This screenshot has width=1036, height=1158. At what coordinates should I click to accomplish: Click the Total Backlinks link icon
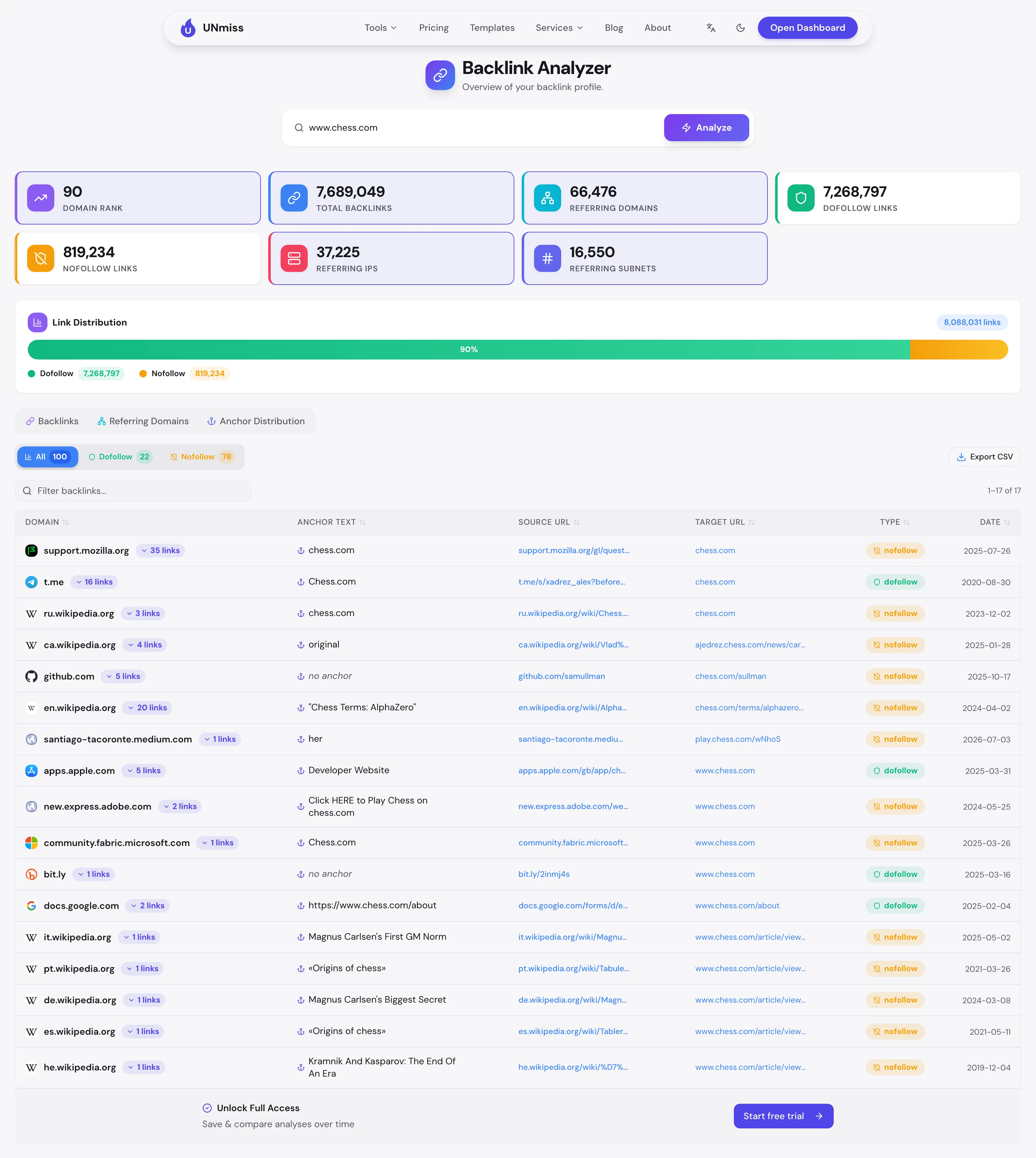tap(294, 198)
